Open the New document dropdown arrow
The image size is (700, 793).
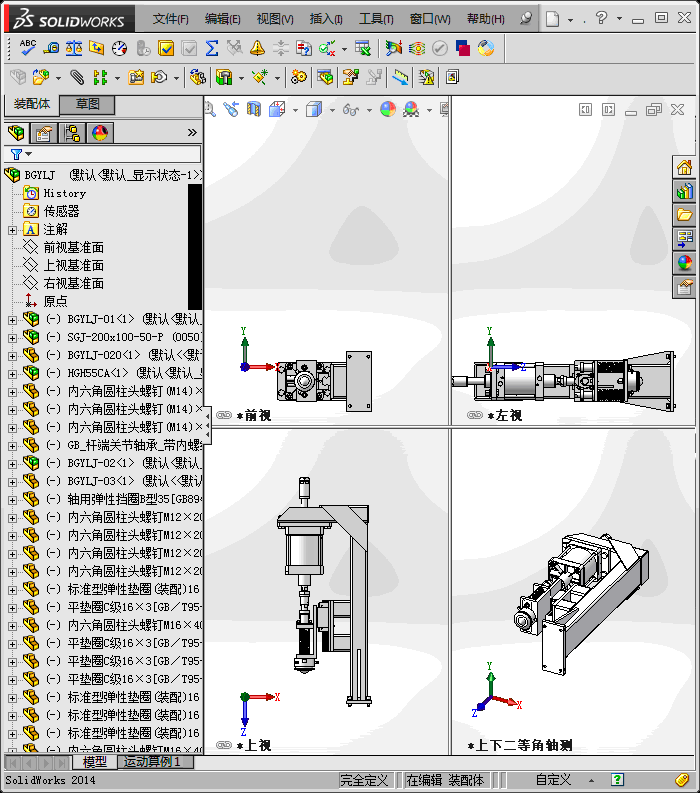tap(571, 20)
